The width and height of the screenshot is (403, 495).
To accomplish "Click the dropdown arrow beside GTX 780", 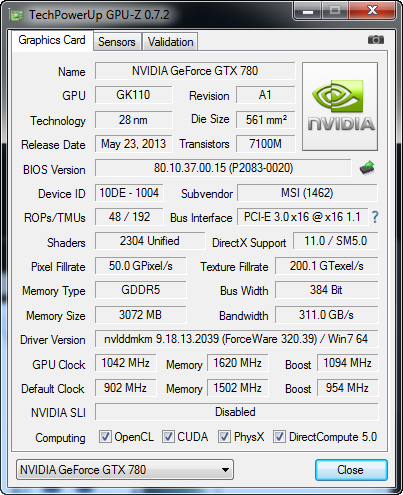I will click(225, 470).
